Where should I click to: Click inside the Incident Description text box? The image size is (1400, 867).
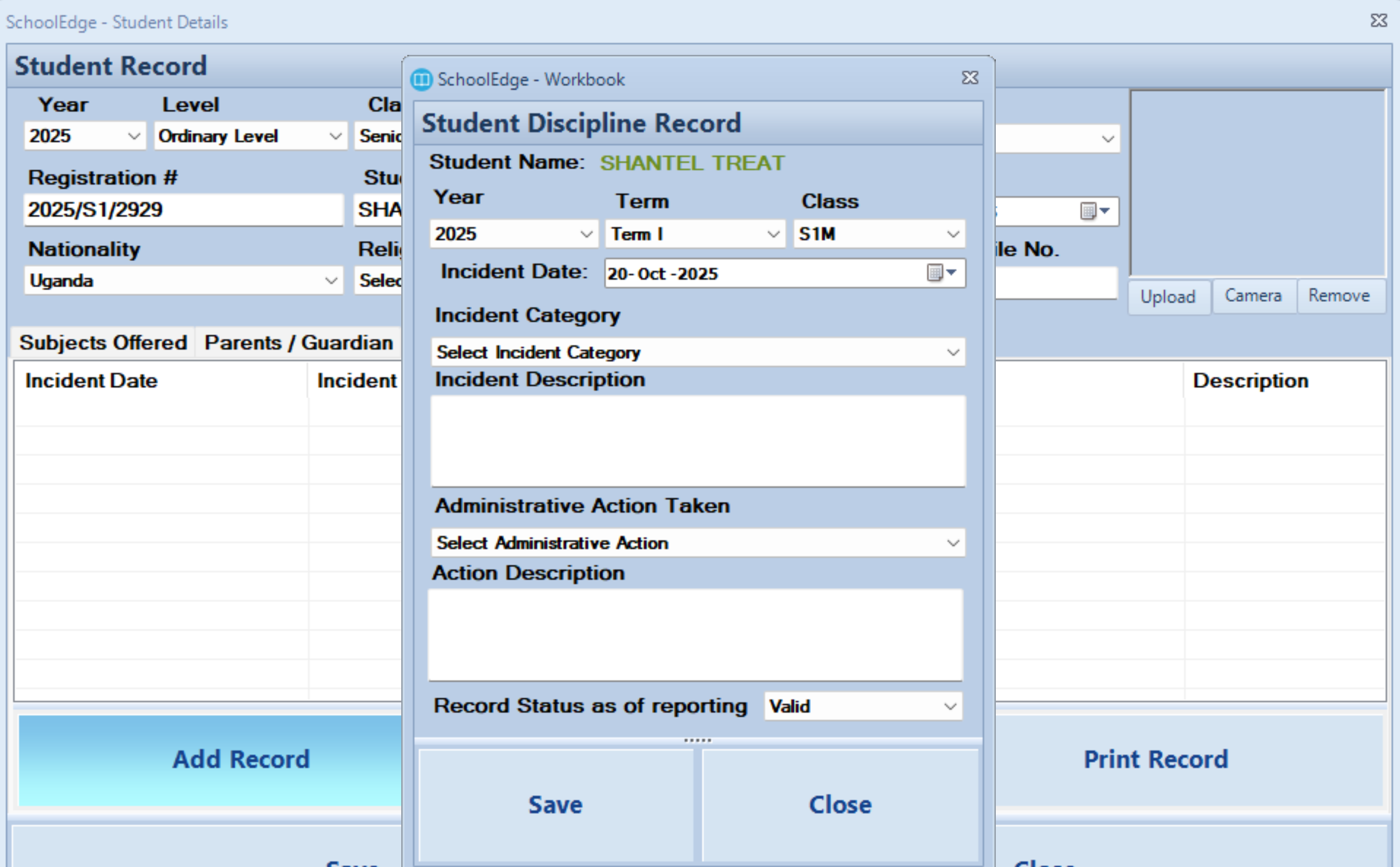click(x=697, y=441)
